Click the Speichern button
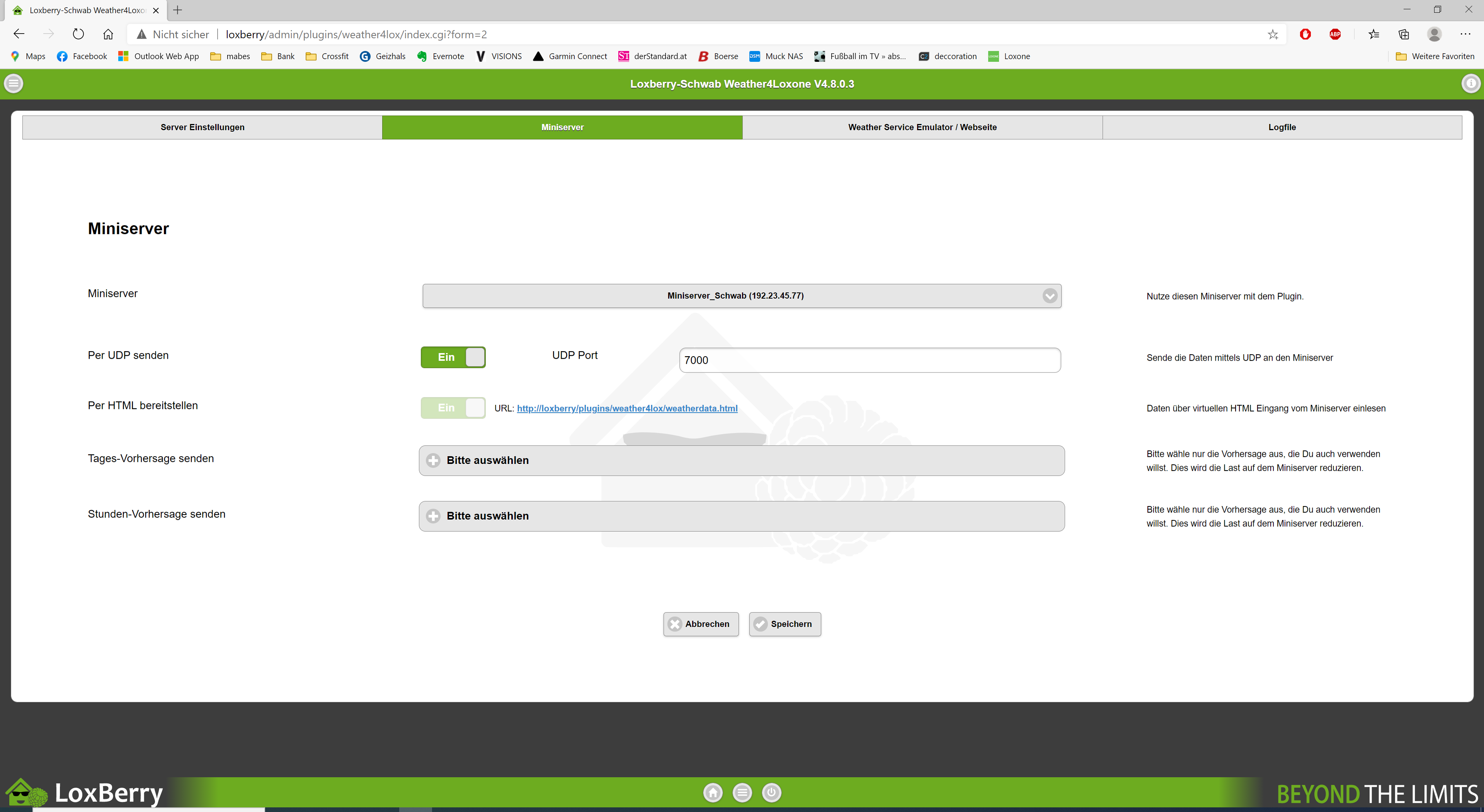The height and width of the screenshot is (812, 1484). (785, 624)
